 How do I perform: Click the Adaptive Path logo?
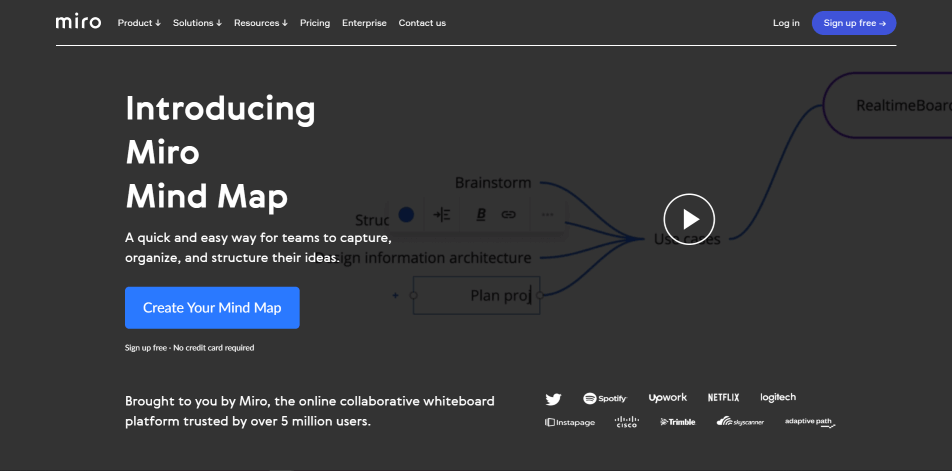point(810,422)
